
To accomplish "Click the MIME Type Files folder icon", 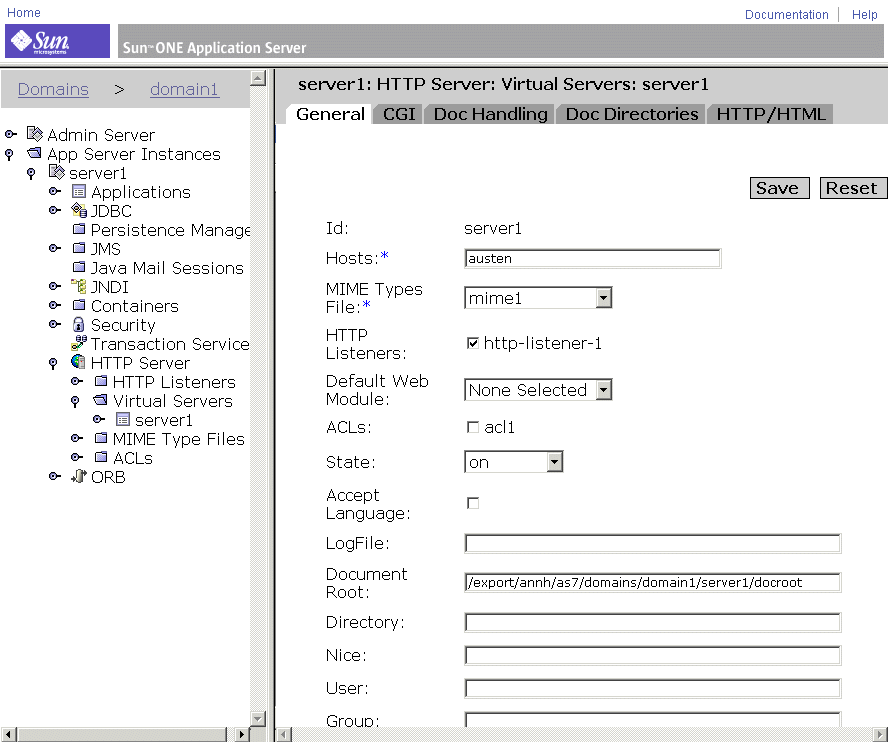I will pyautogui.click(x=101, y=438).
